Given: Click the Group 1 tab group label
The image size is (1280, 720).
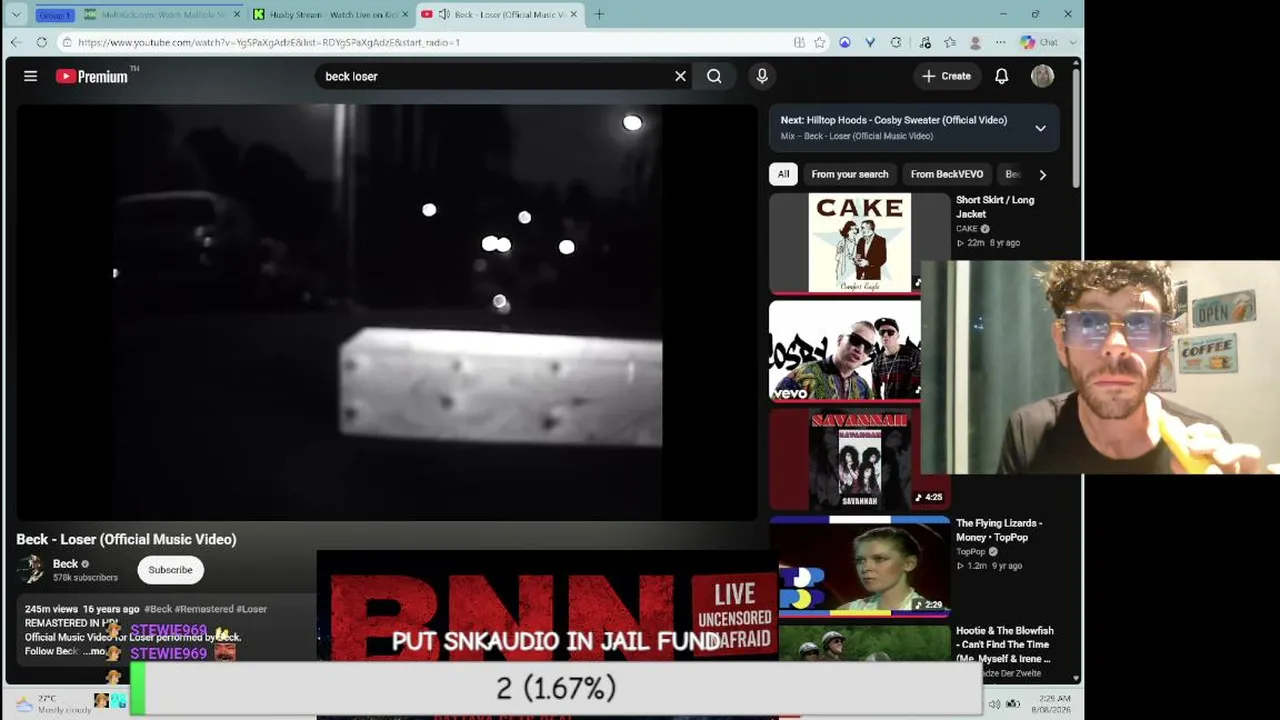Looking at the screenshot, I should pyautogui.click(x=55, y=14).
